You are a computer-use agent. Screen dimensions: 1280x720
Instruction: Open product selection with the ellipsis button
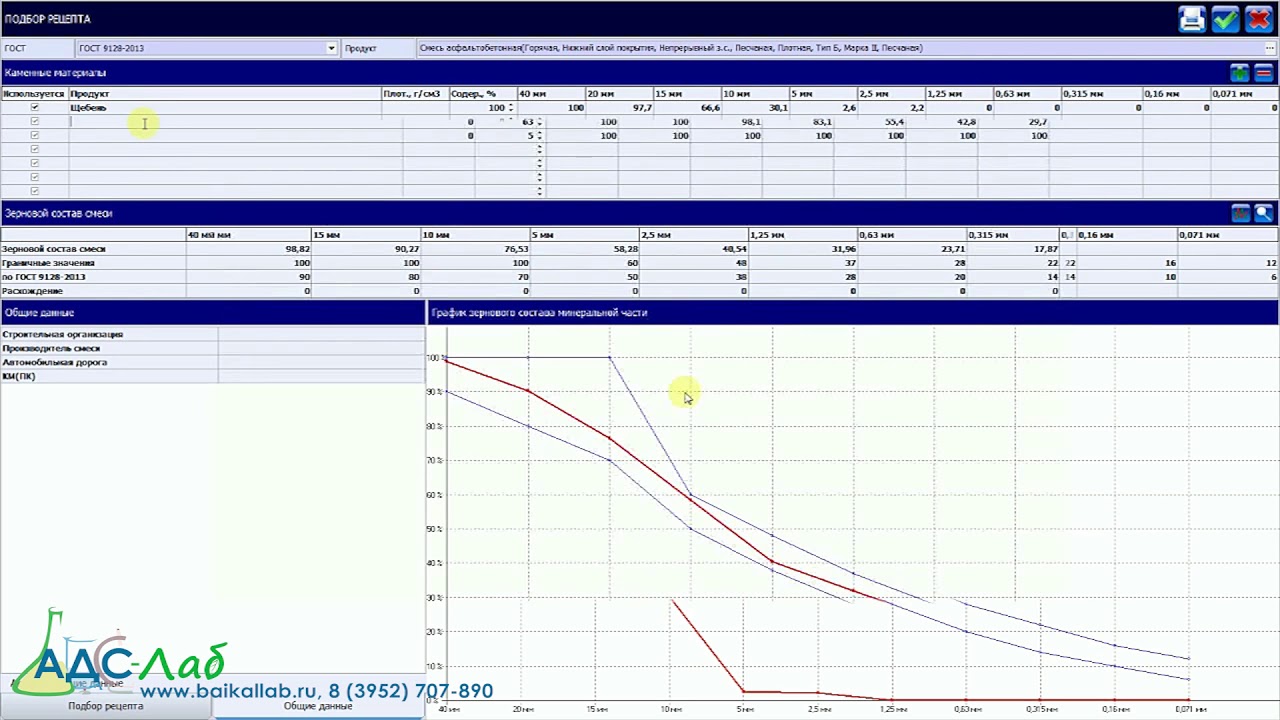pos(1270,48)
